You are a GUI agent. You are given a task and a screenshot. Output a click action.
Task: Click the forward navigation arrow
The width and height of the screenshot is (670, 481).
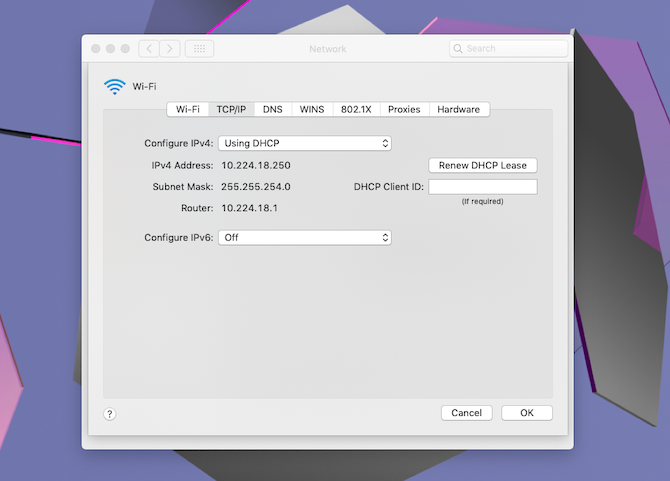coord(170,49)
